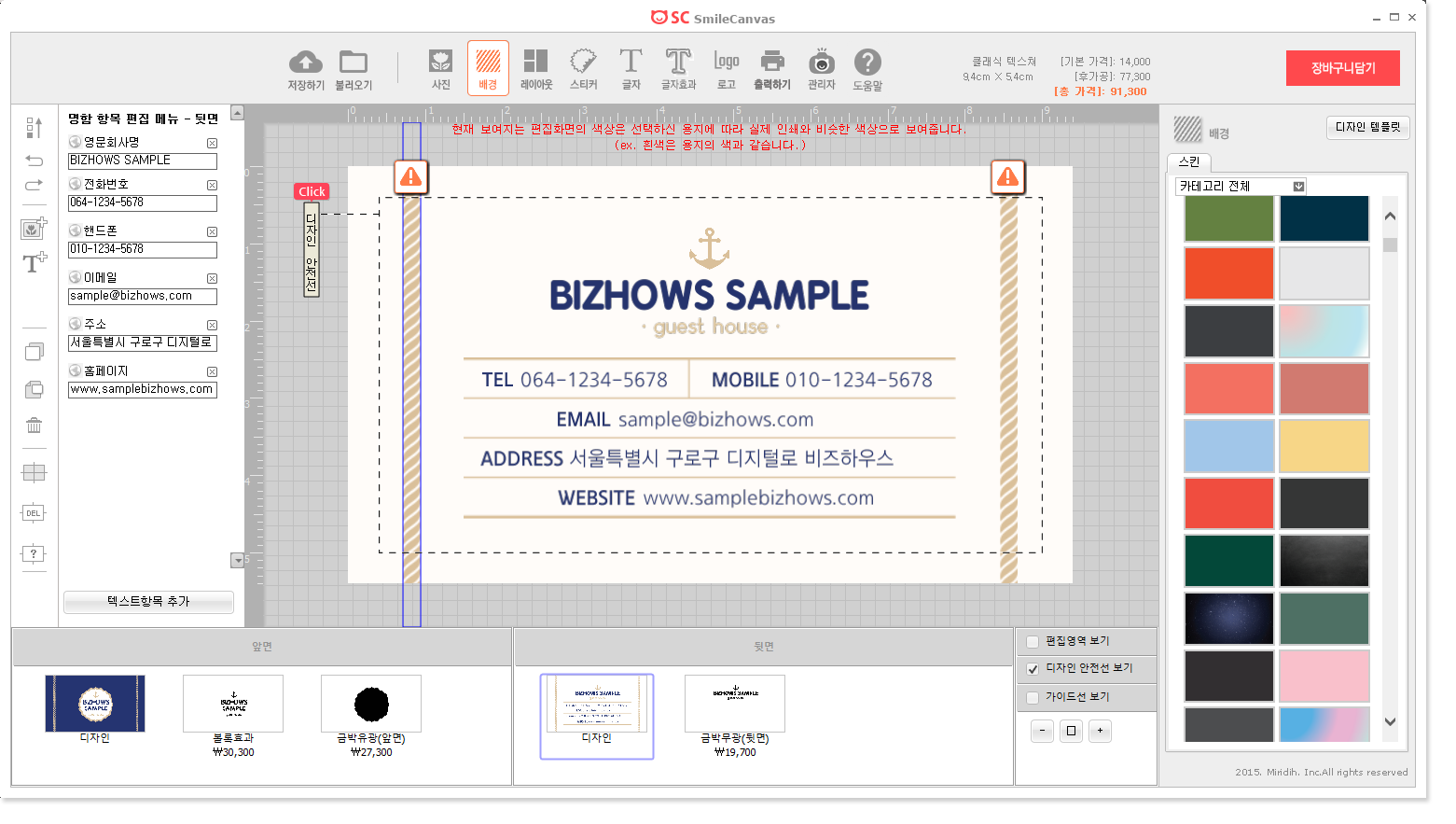The width and height of the screenshot is (1456, 824).
Task: Select the 금박무광(뒷면) thumbnail
Action: click(x=735, y=704)
